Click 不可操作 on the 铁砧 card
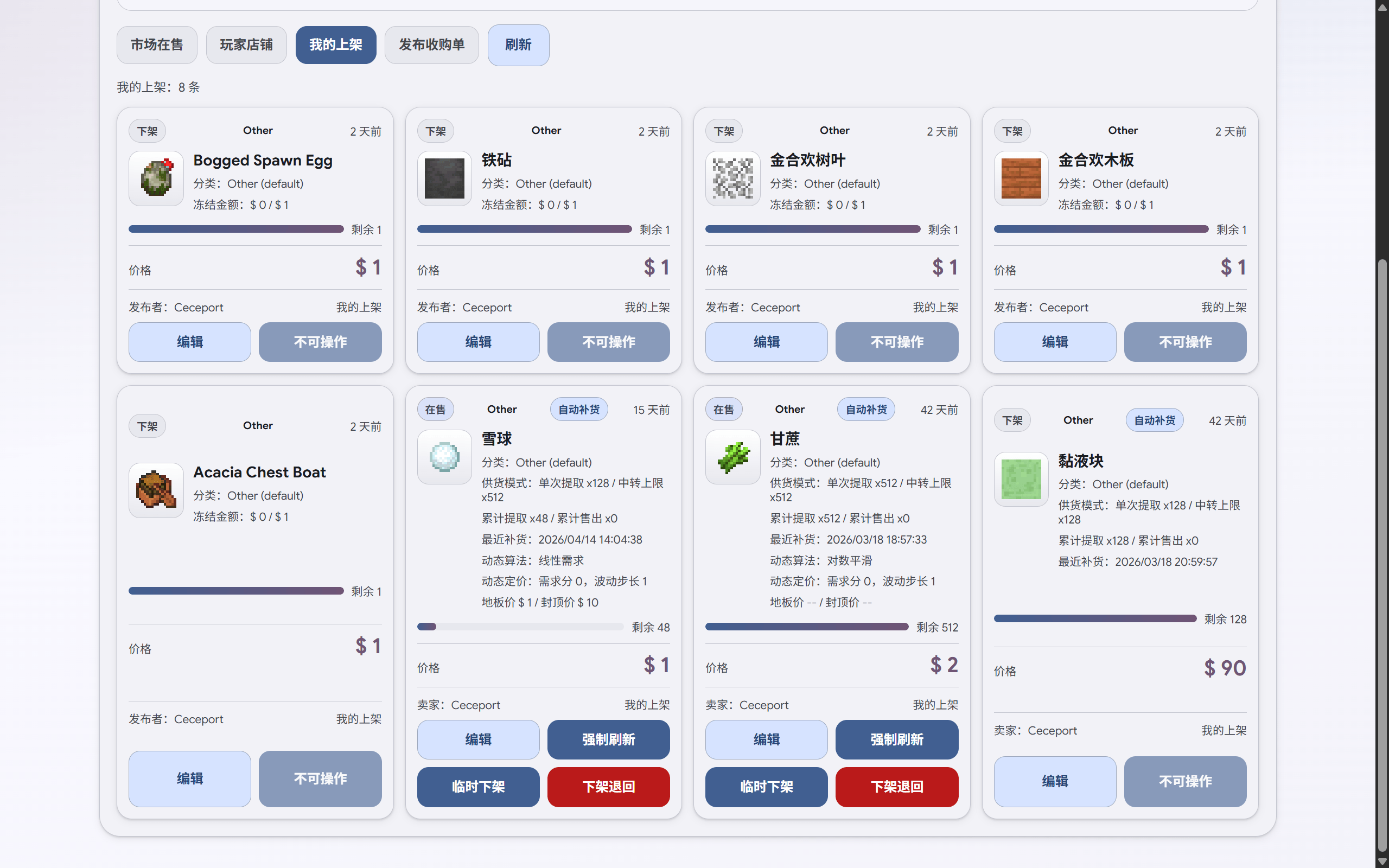 tap(608, 342)
